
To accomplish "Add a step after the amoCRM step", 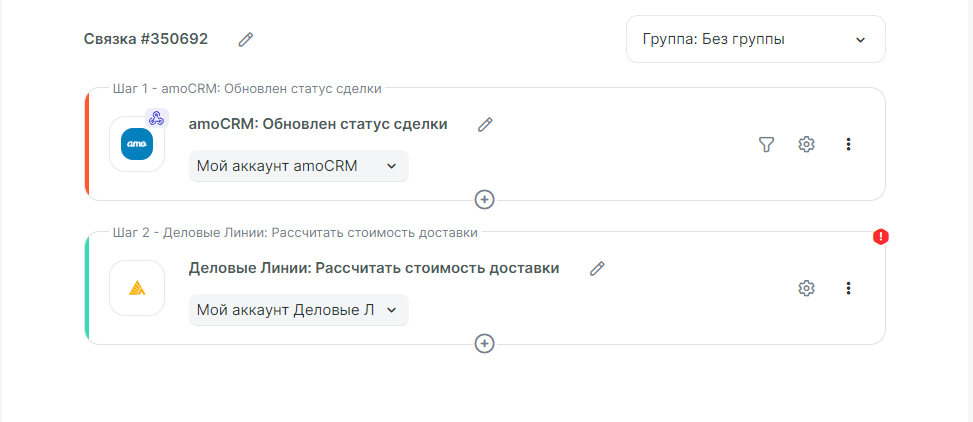I will tap(485, 199).
